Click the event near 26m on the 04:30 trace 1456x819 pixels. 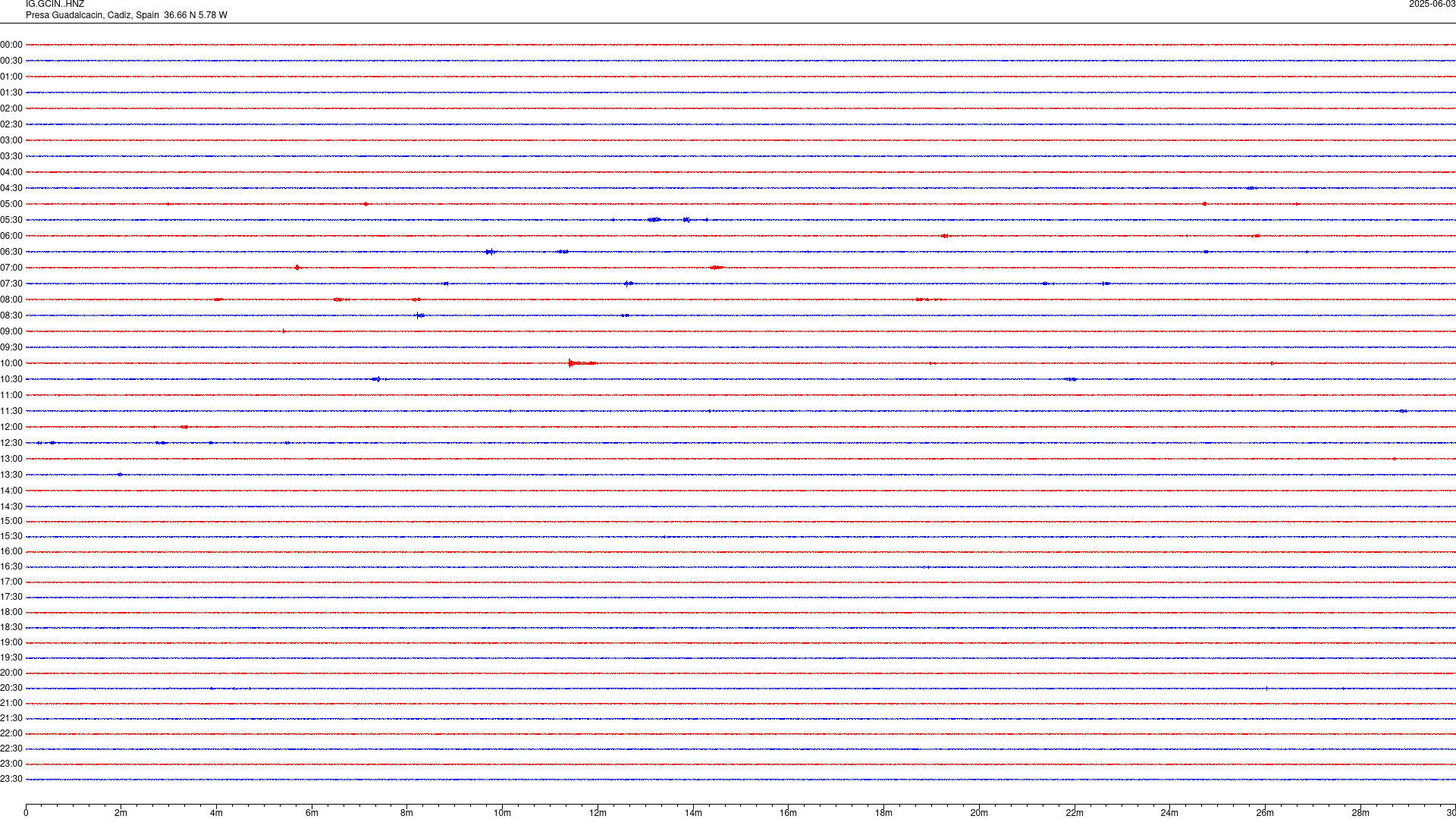(1251, 188)
